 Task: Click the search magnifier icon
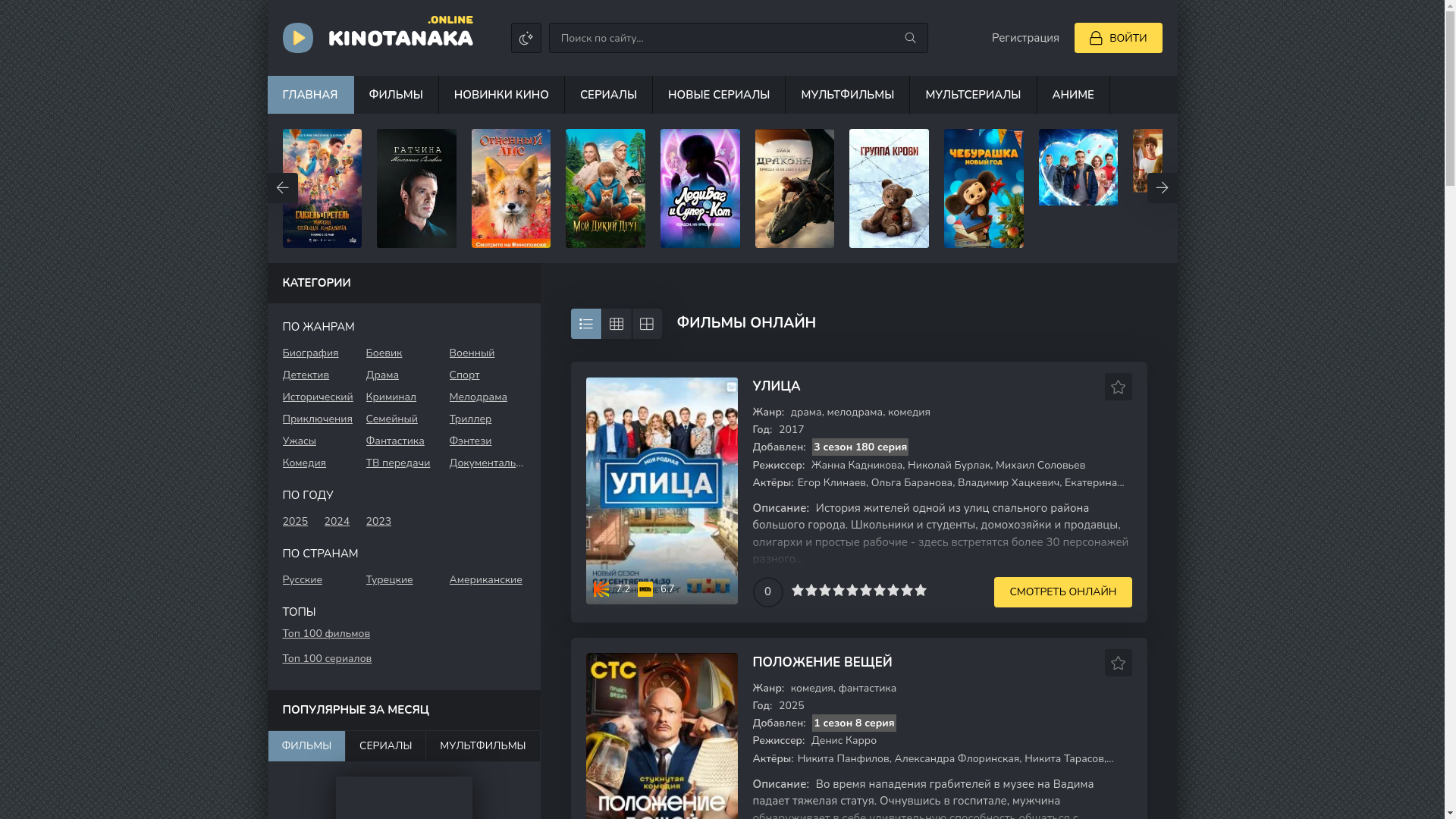click(910, 38)
